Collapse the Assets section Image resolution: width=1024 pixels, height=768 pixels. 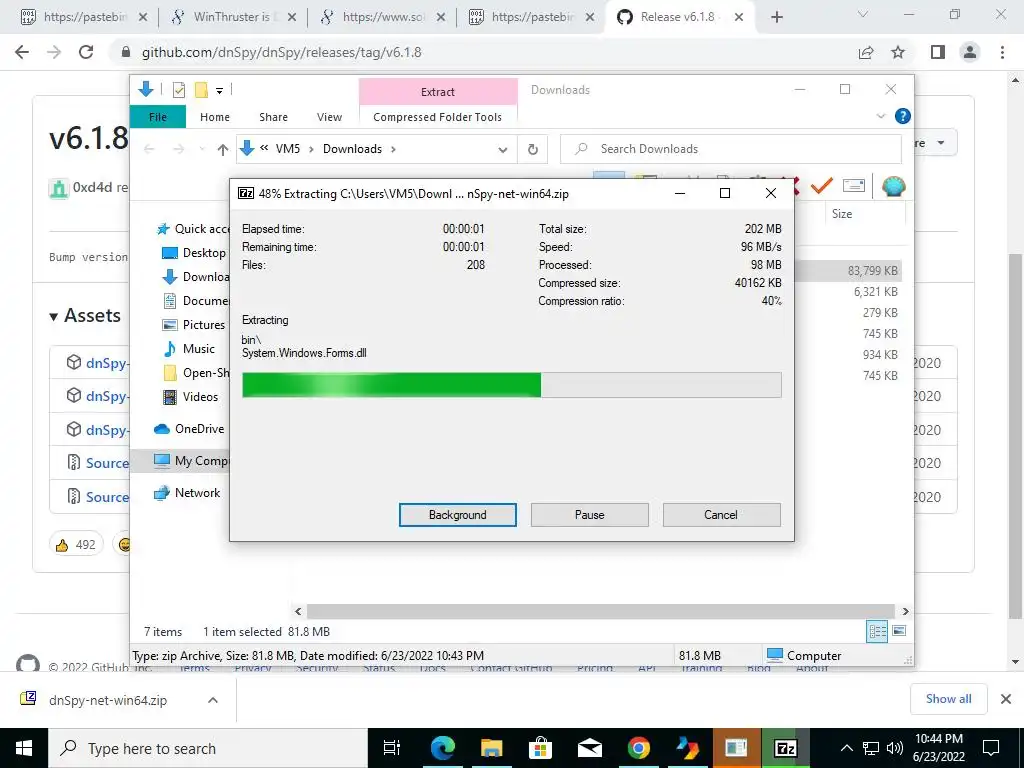(x=85, y=315)
